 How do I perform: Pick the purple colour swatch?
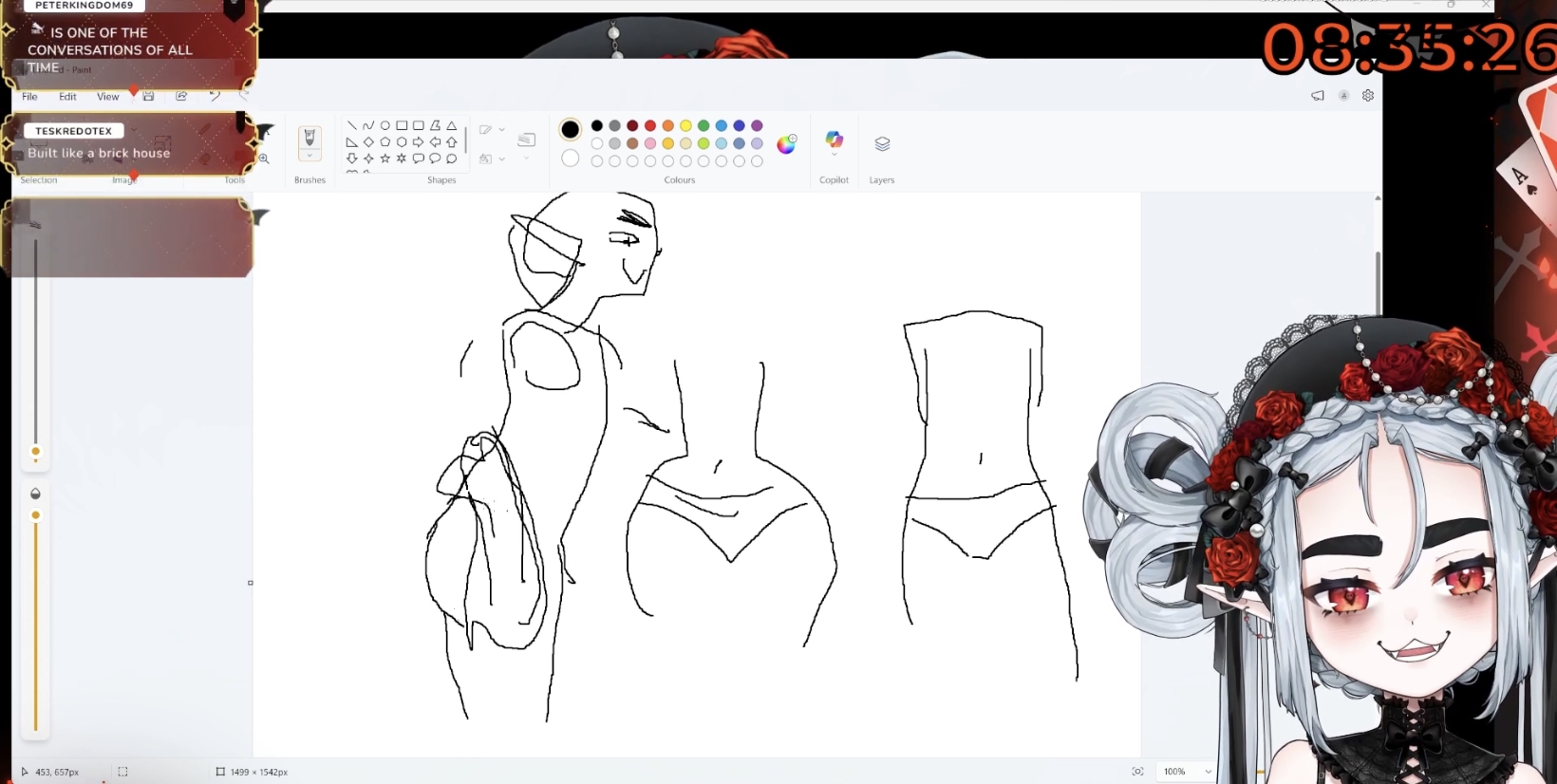click(757, 125)
